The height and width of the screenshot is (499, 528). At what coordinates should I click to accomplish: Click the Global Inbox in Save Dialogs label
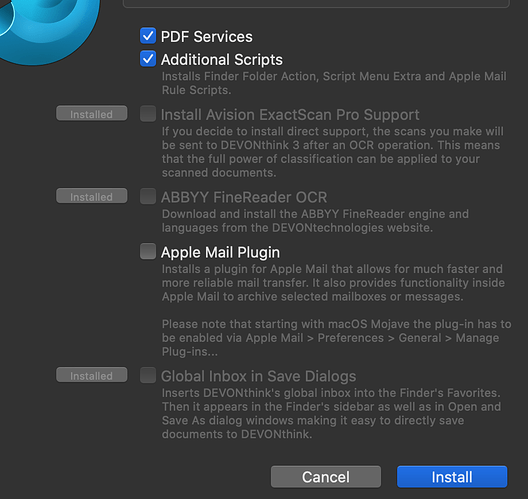pos(259,376)
